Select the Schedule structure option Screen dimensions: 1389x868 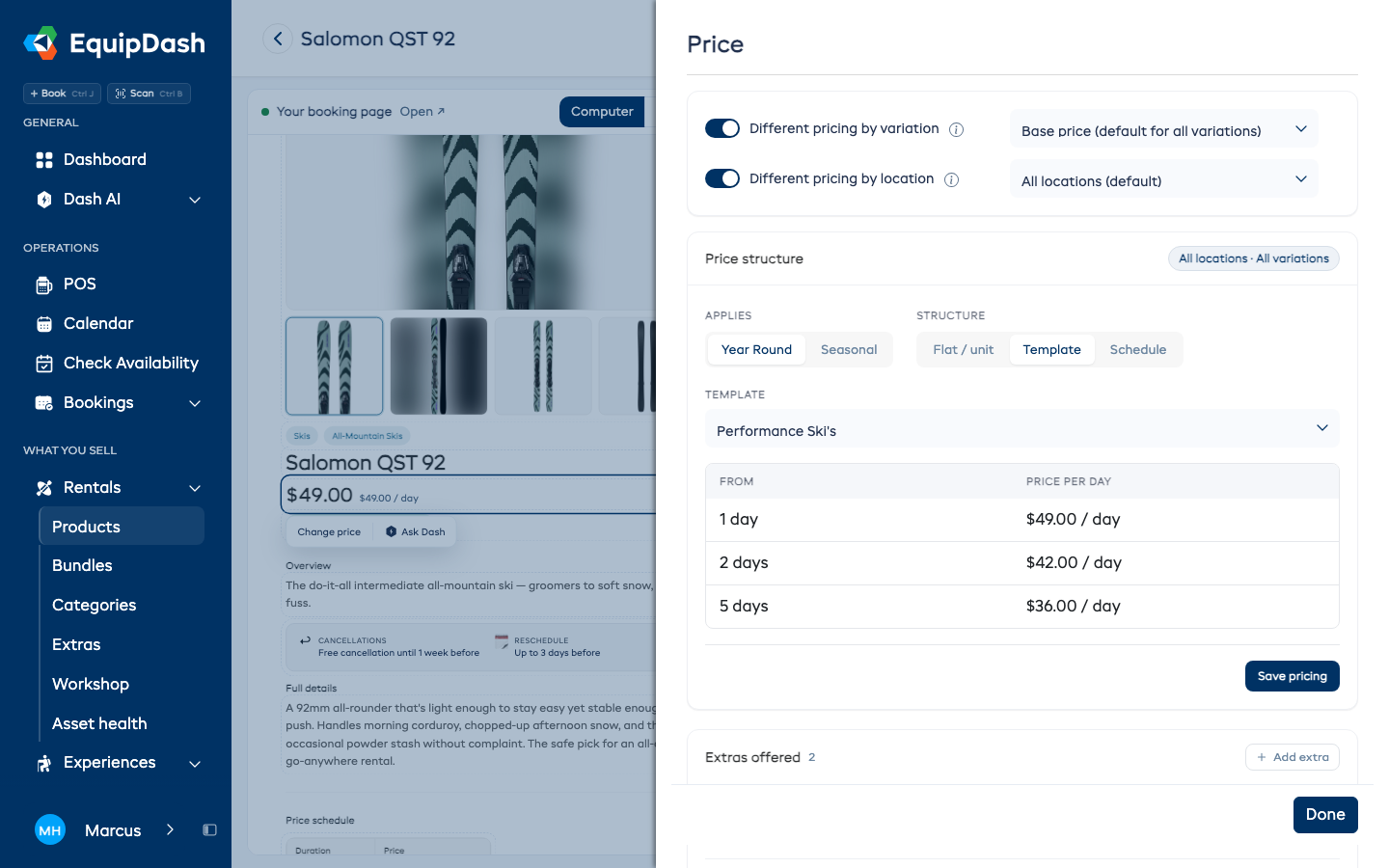(x=1138, y=349)
